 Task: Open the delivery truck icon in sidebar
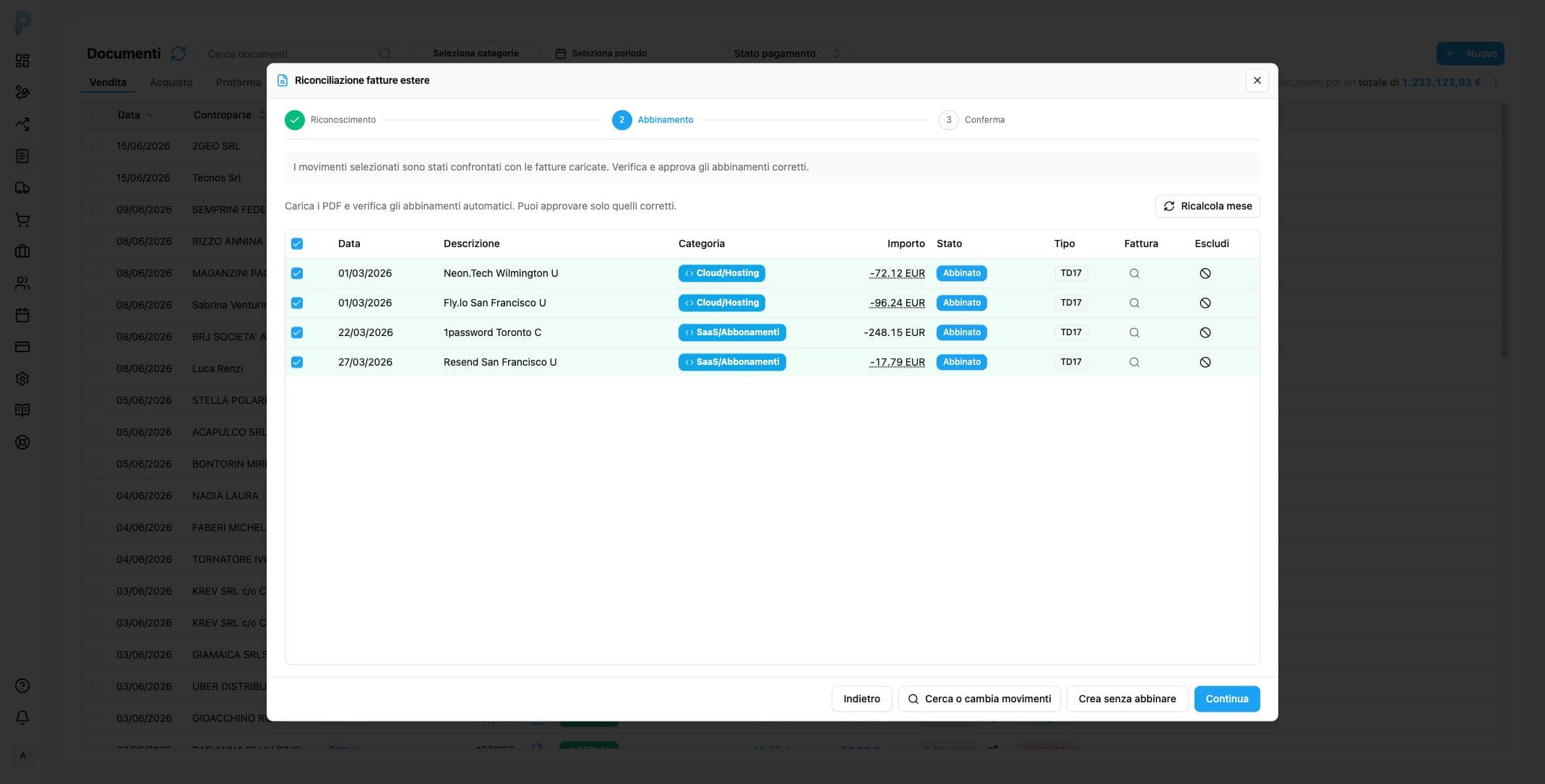22,188
